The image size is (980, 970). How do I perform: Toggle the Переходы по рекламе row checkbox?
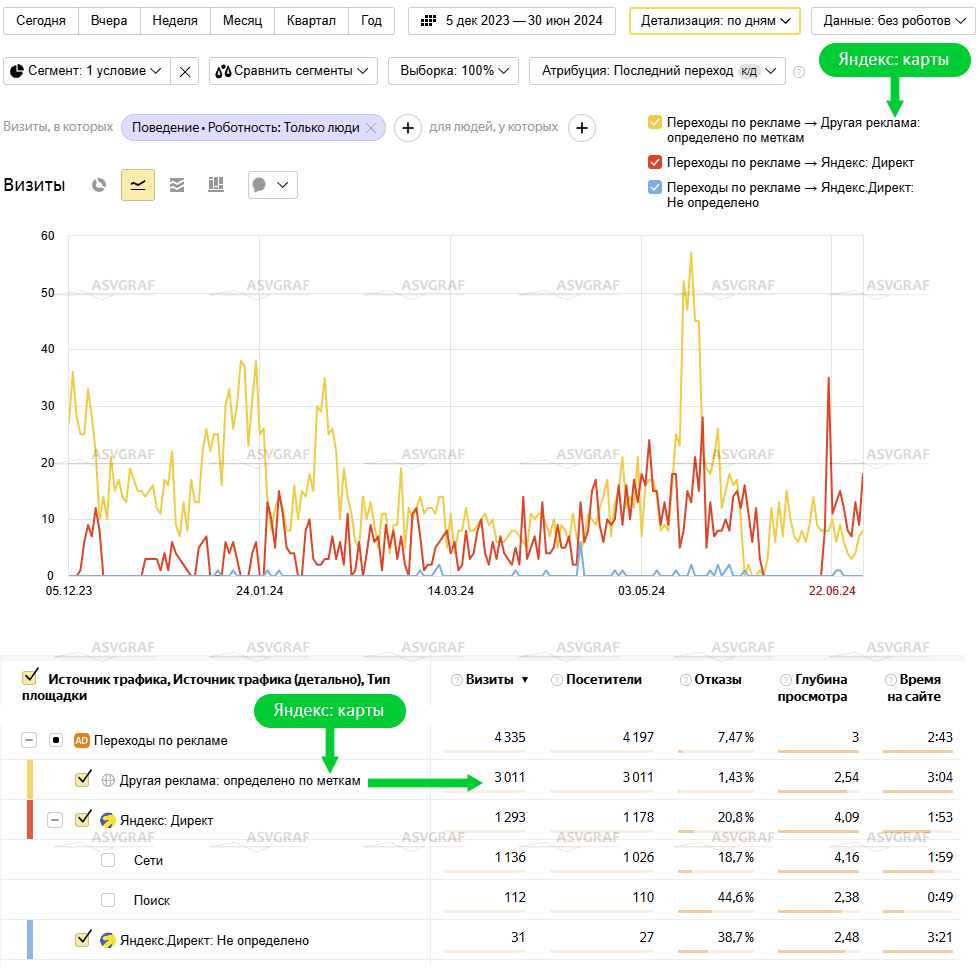56,741
